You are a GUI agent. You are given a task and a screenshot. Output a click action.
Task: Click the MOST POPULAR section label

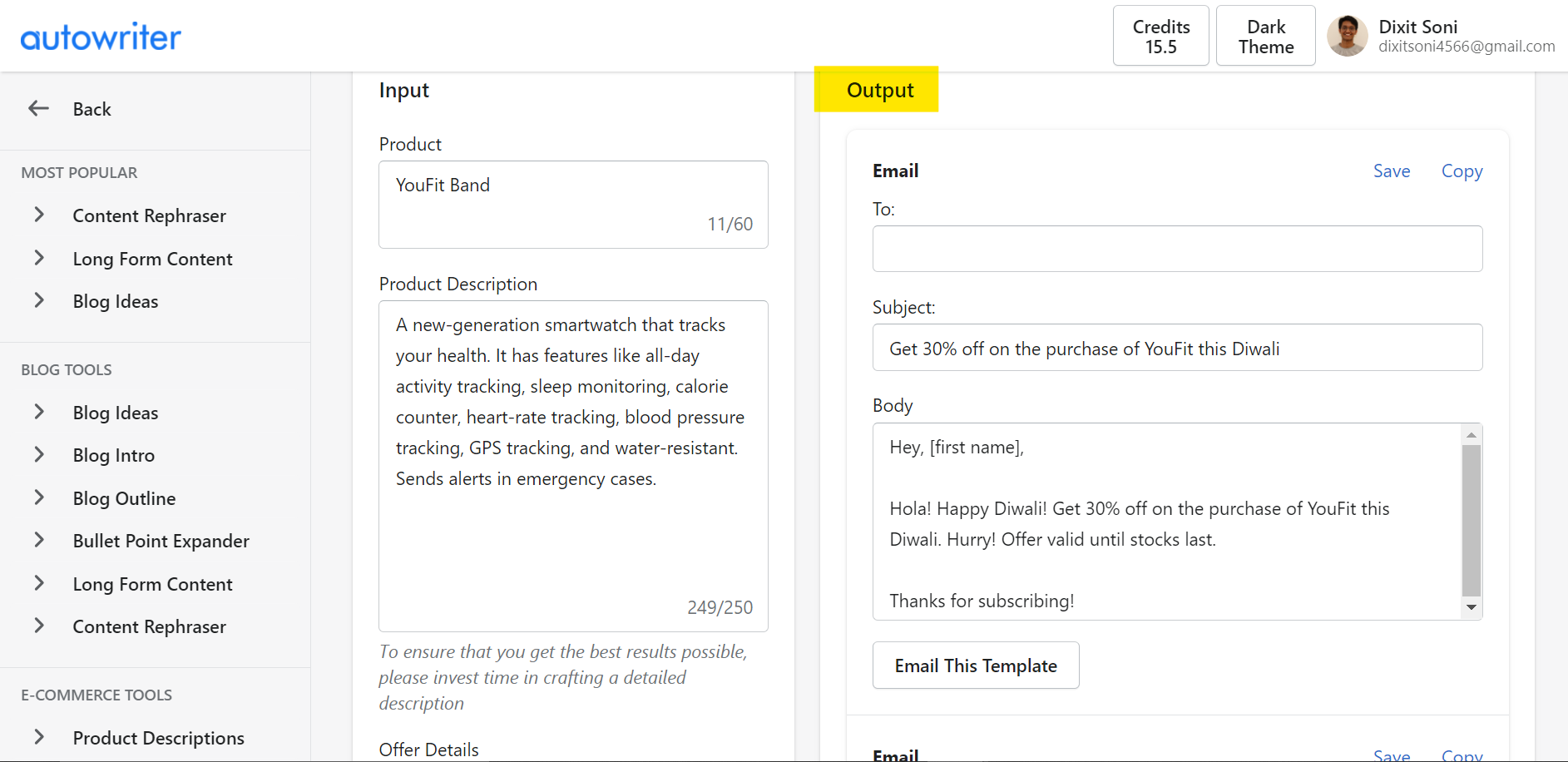pos(79,173)
